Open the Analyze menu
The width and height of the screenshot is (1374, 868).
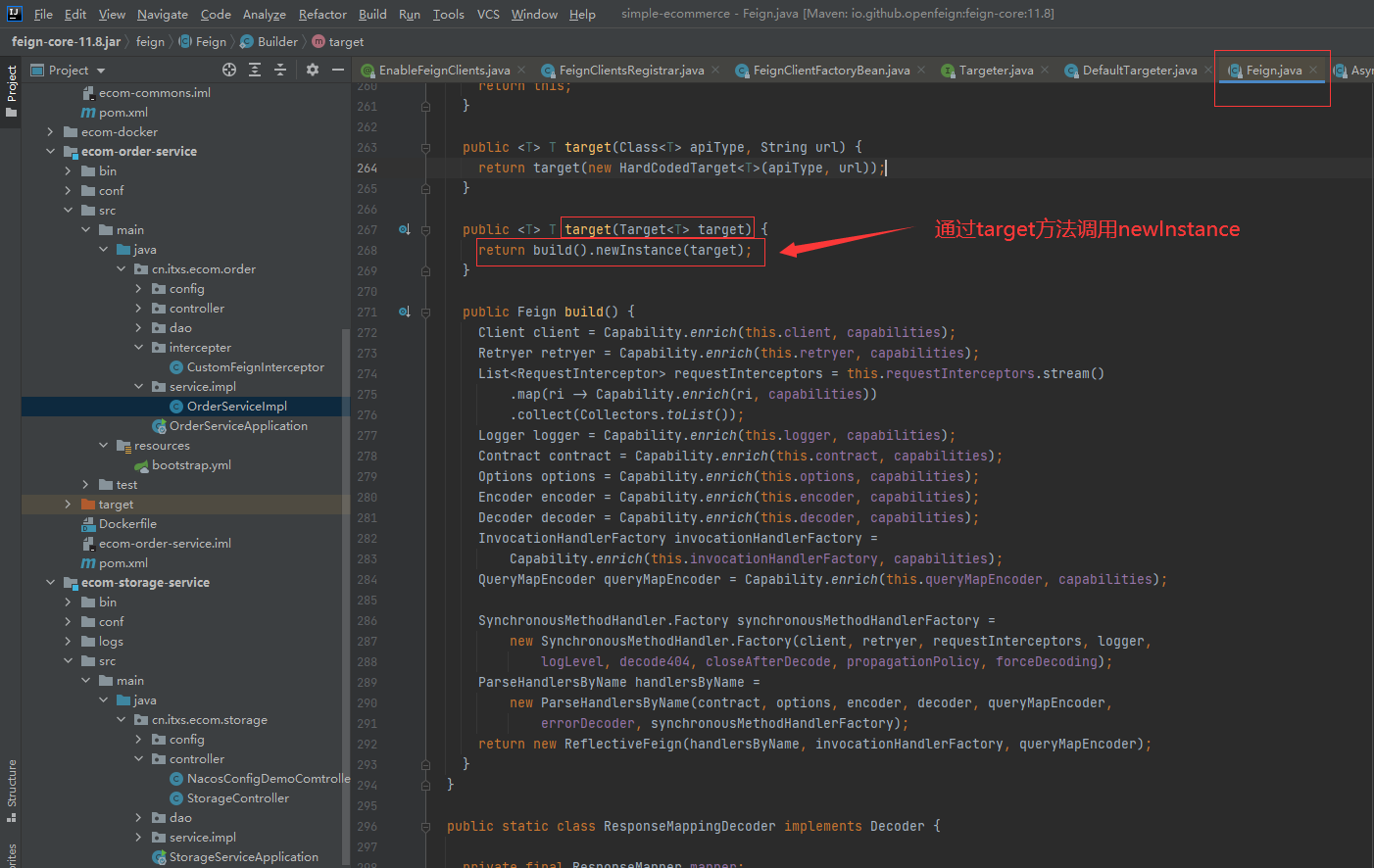(265, 14)
